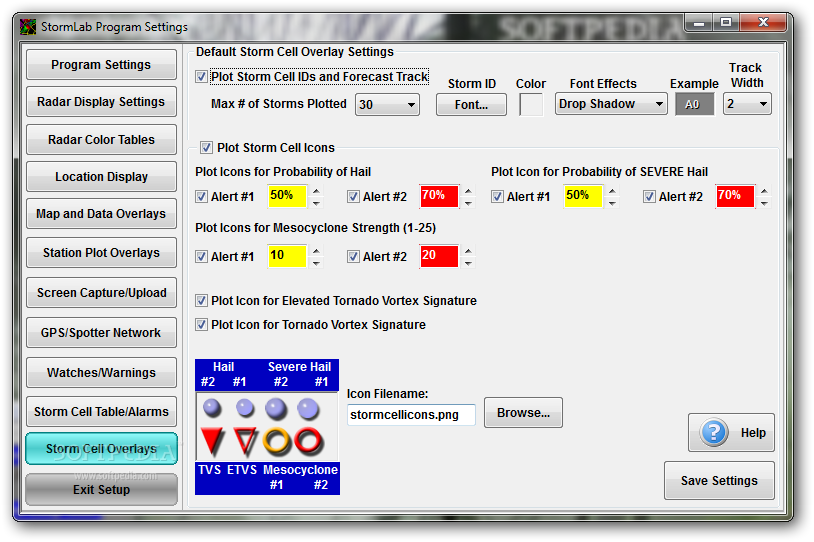This screenshot has width=814, height=542.
Task: Click Browse... for icon file
Action: click(x=523, y=413)
